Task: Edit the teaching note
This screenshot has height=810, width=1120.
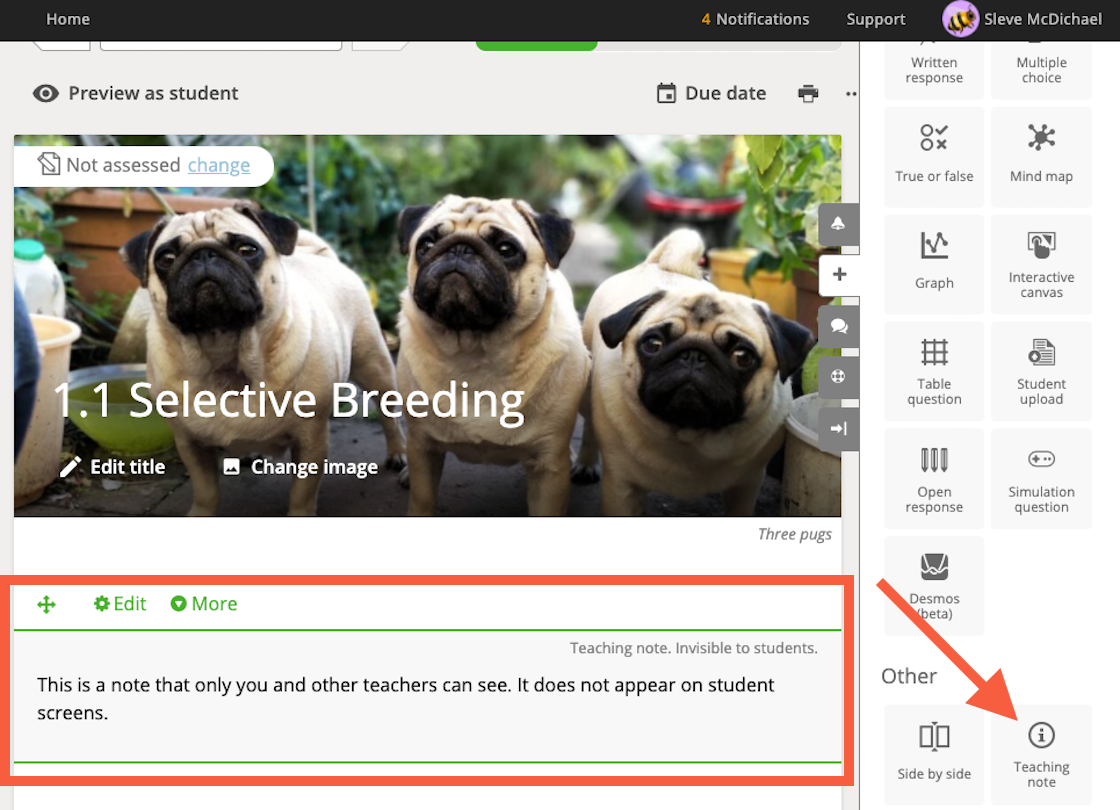Action: tap(120, 604)
